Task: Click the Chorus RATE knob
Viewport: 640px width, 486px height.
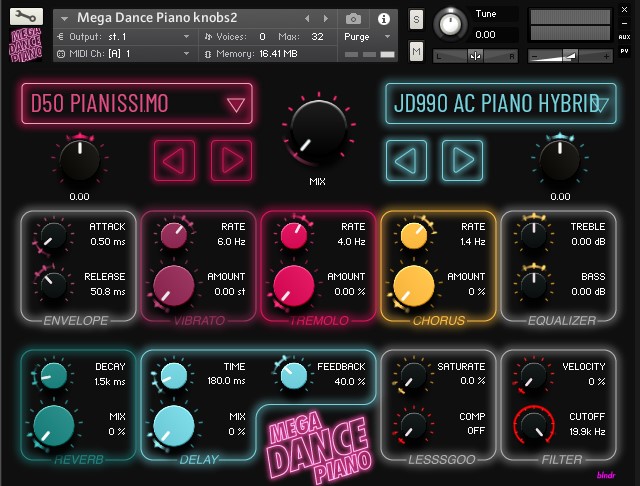Action: (414, 235)
